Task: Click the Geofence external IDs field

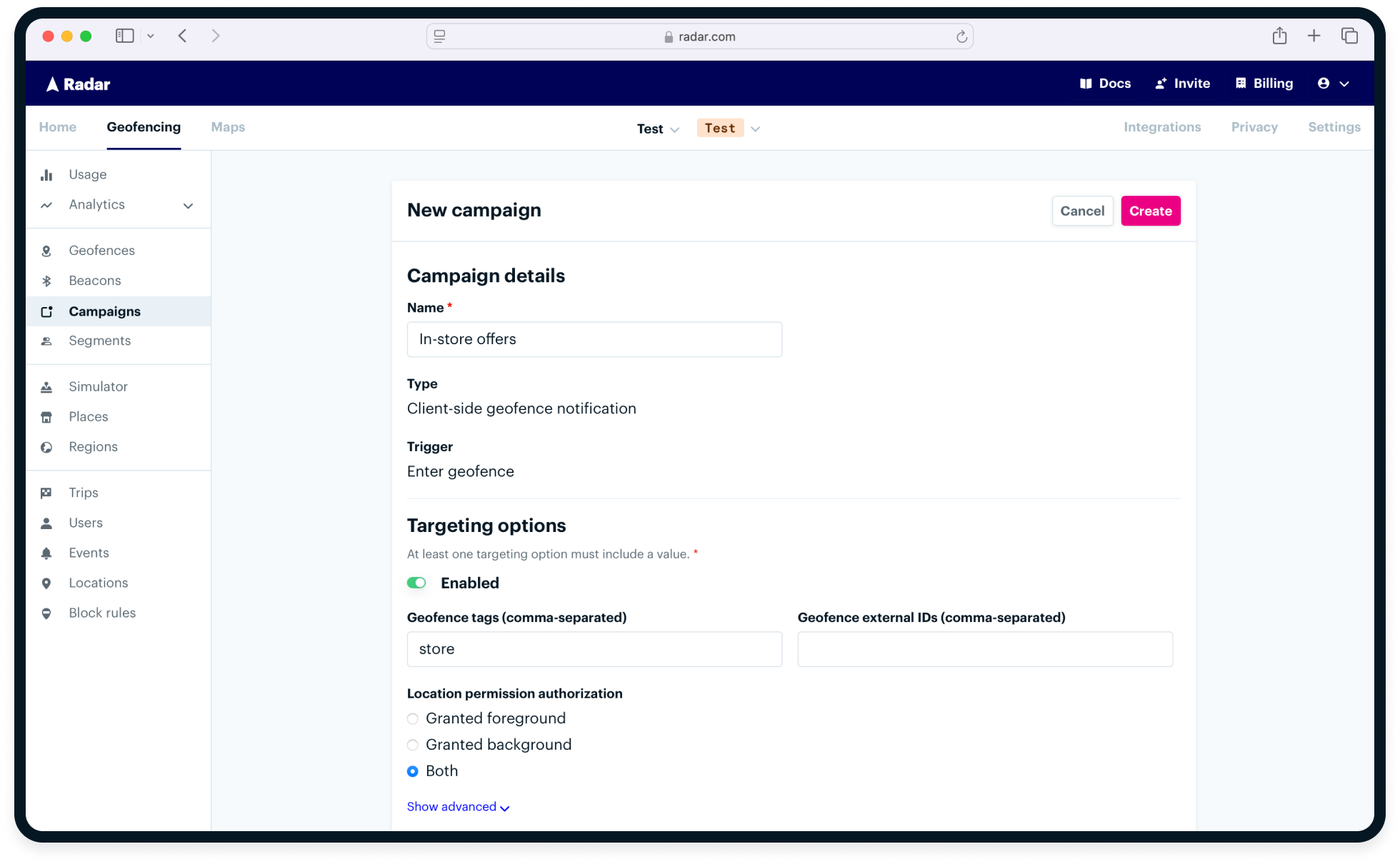Action: click(985, 649)
